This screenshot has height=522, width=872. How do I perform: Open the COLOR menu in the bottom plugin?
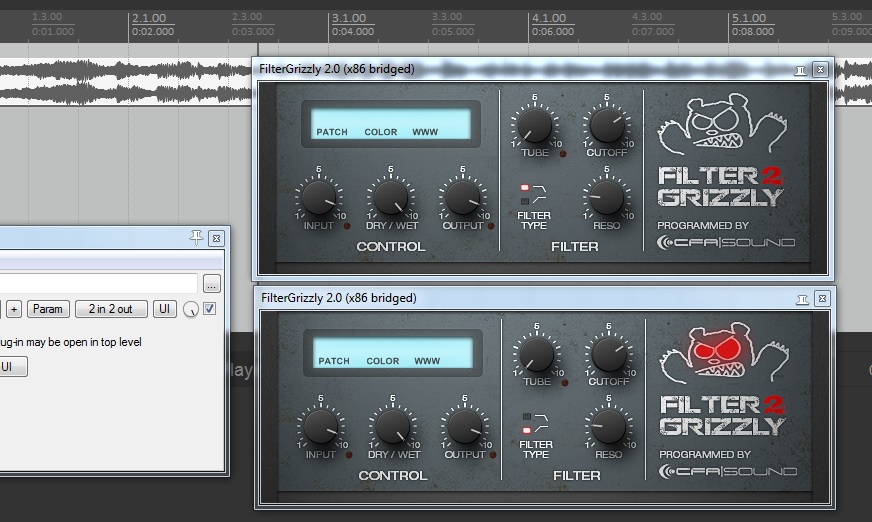pyautogui.click(x=383, y=361)
